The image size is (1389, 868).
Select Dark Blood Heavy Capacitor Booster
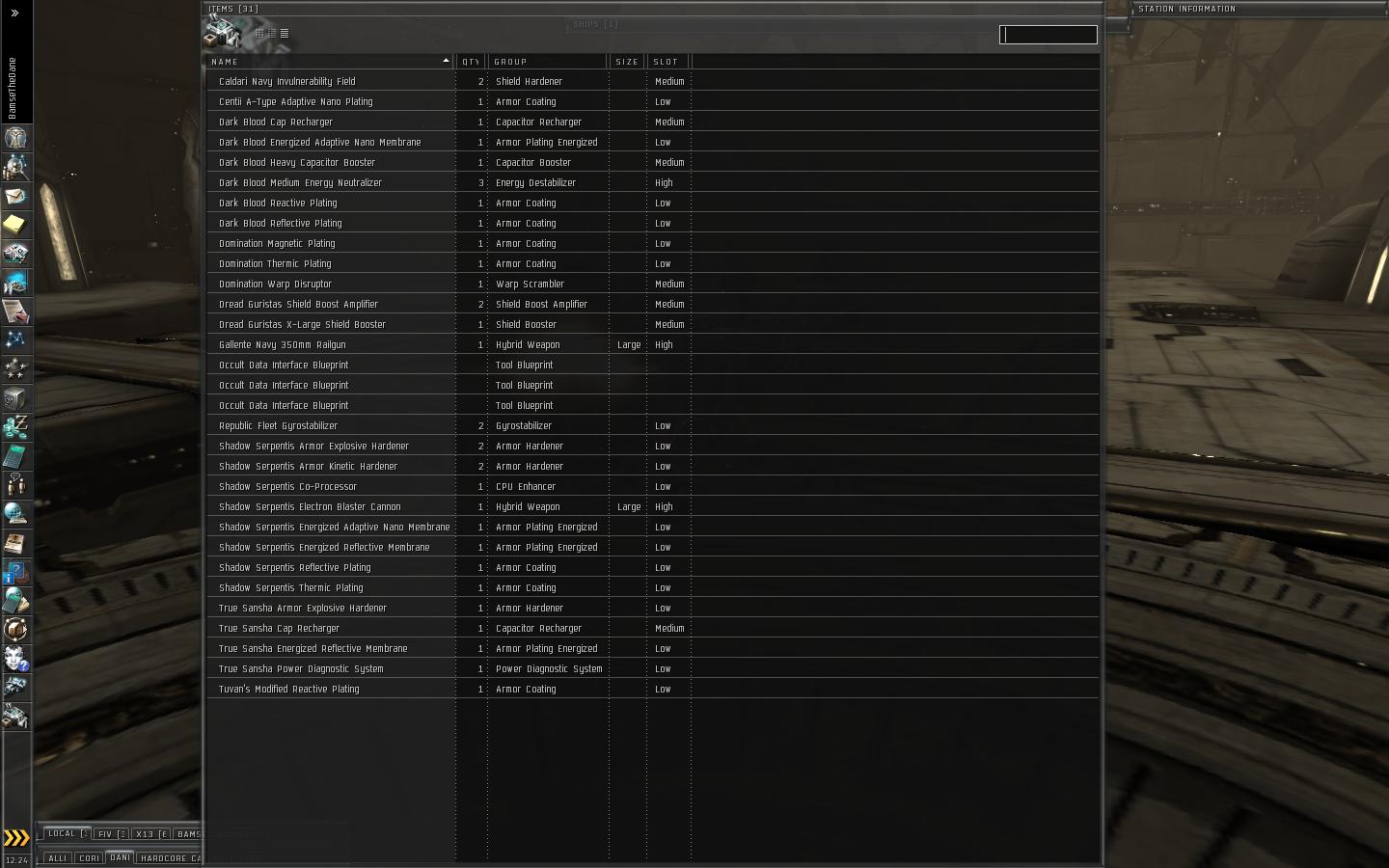point(652,162)
